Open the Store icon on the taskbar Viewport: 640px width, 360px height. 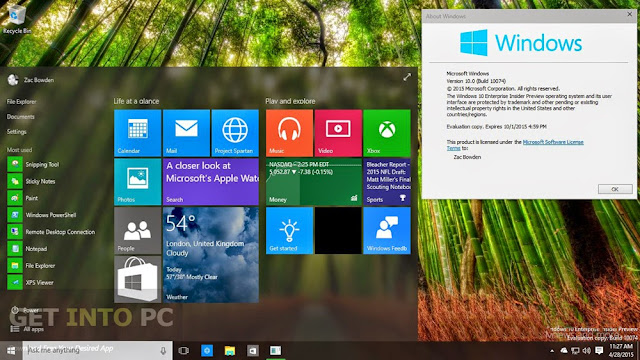(253, 351)
